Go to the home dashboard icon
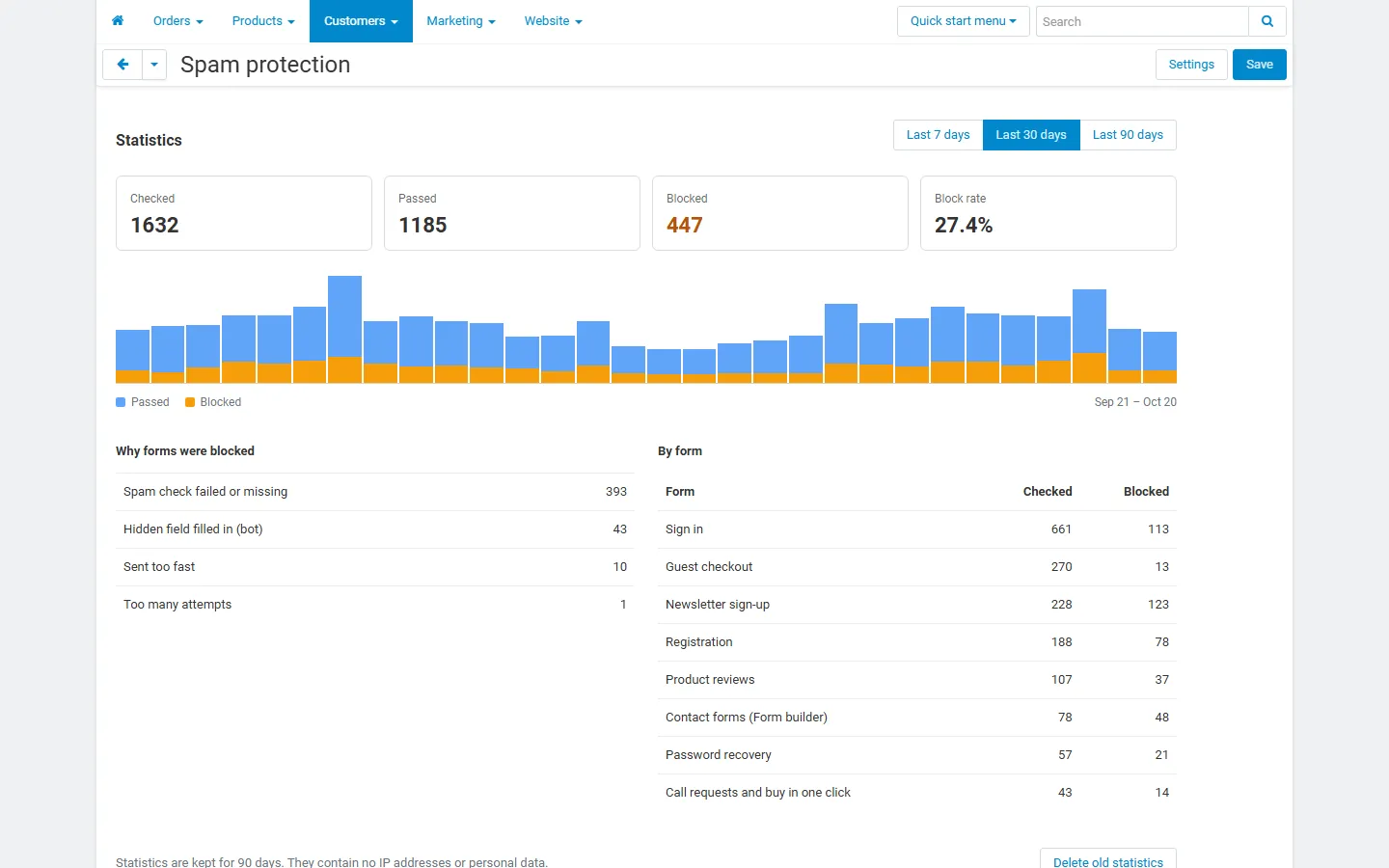Screen dimensions: 1389x868 point(118,21)
